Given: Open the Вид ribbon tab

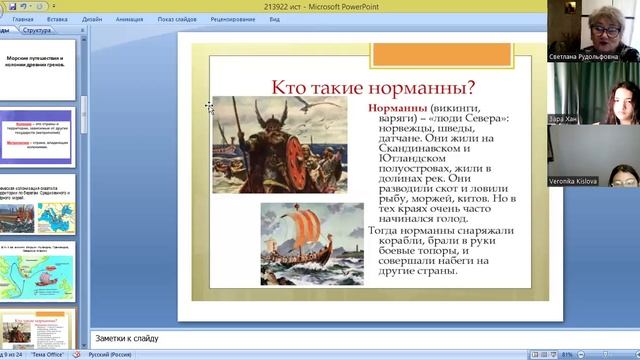Looking at the screenshot, I should point(275,19).
